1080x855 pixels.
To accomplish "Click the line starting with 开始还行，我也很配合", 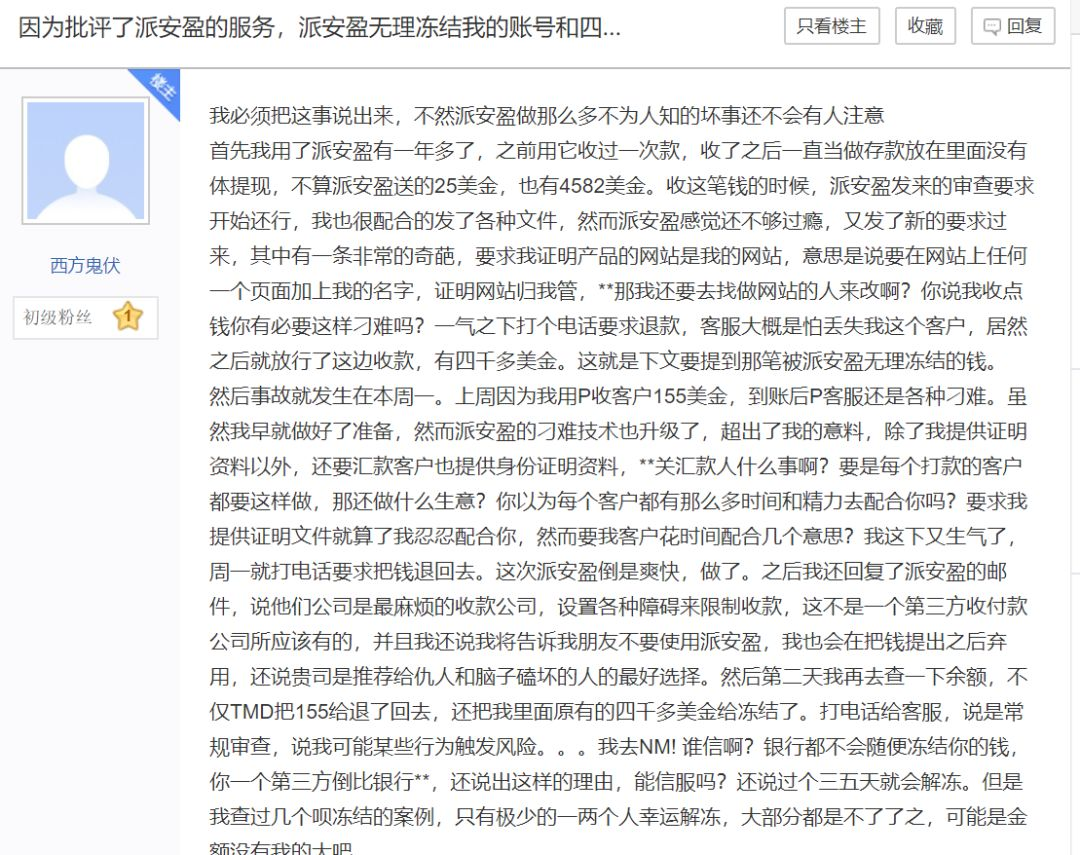I will [x=608, y=220].
